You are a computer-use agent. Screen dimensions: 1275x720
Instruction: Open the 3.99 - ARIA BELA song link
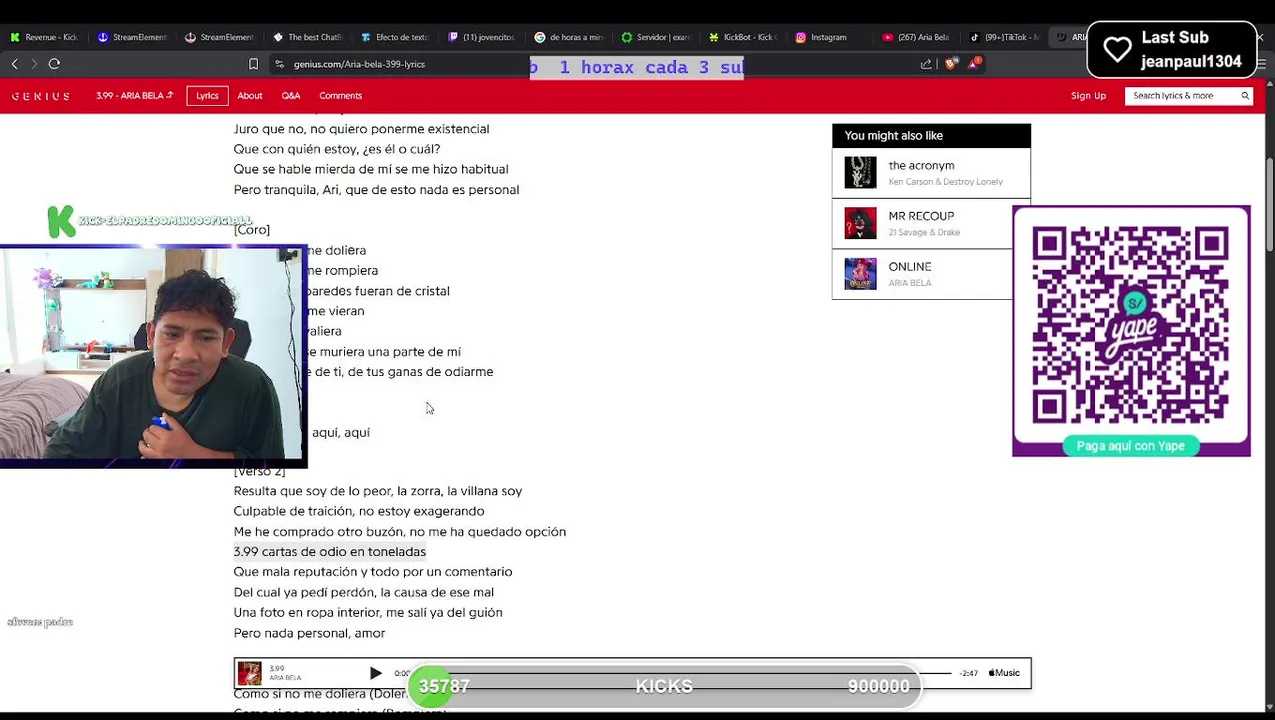tap(134, 96)
